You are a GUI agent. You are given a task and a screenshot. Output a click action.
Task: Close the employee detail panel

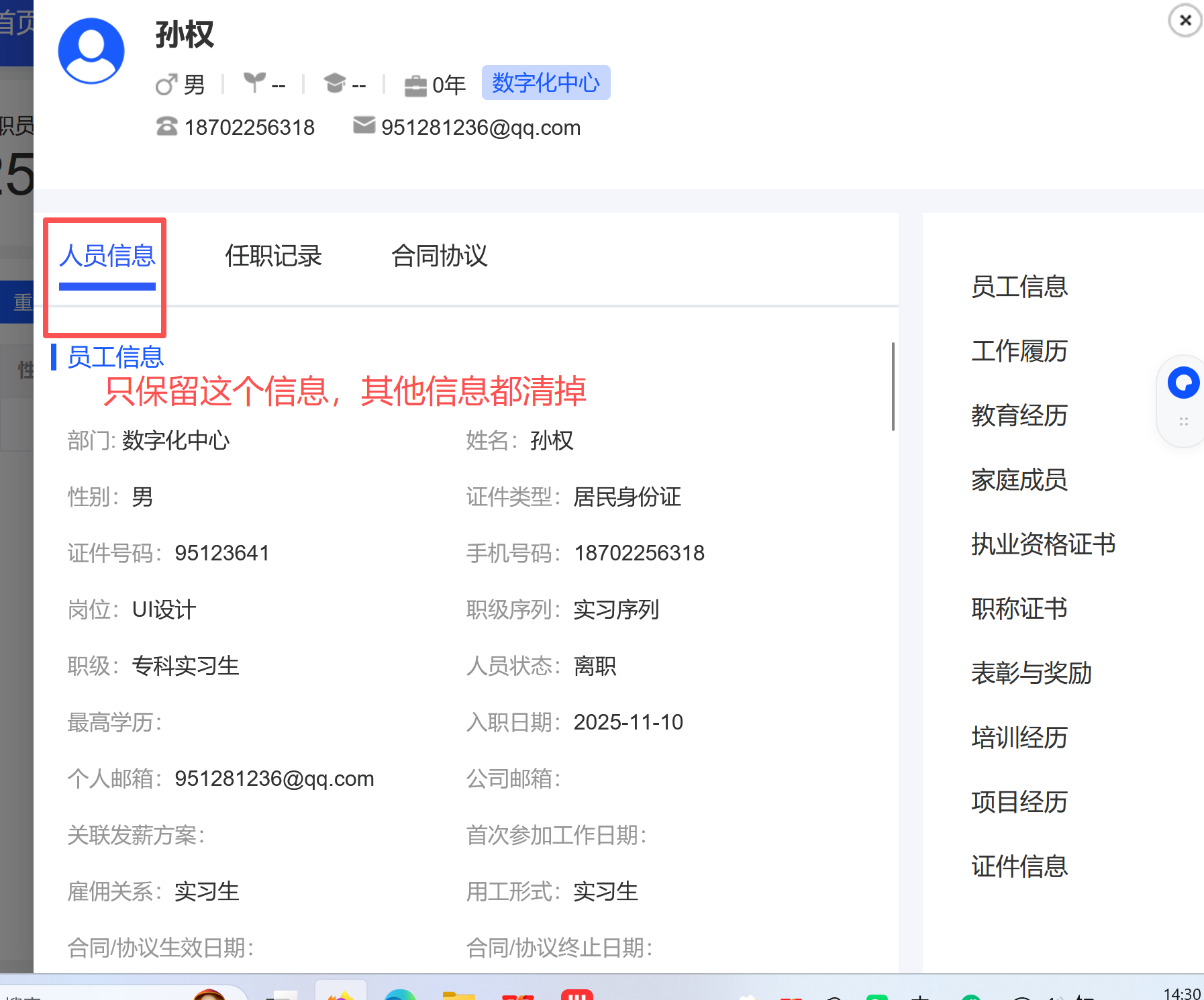tap(1185, 20)
